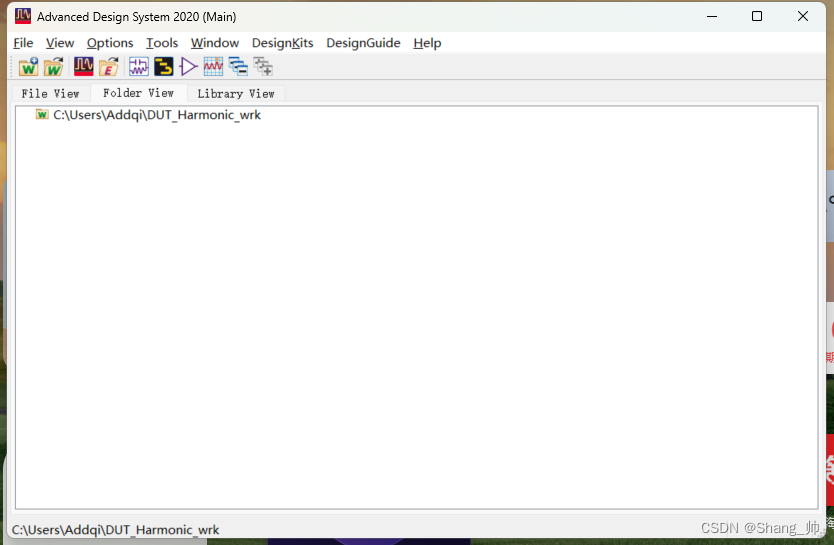Show all windows using greyed toolbar icon
This screenshot has width=834, height=545.
pyautogui.click(x=263, y=67)
